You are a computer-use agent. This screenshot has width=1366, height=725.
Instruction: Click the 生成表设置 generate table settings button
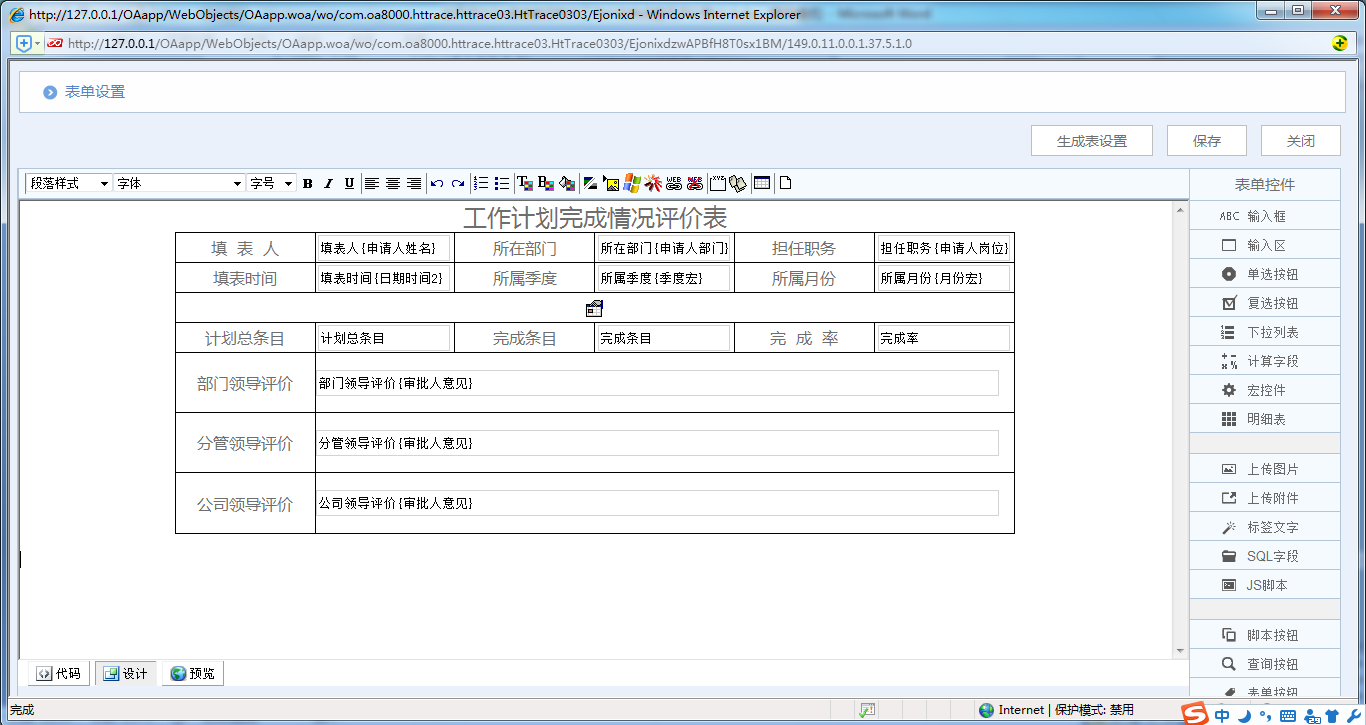click(x=1091, y=140)
